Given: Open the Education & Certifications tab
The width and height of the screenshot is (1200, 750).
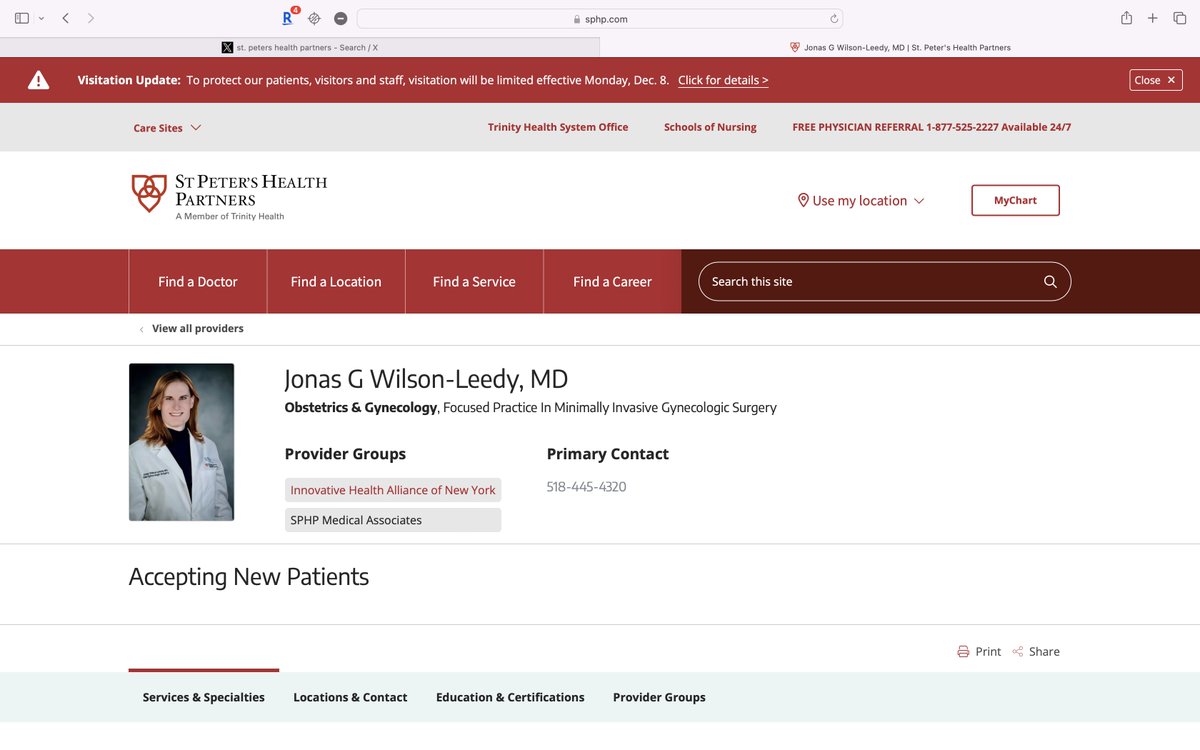Looking at the screenshot, I should point(510,697).
